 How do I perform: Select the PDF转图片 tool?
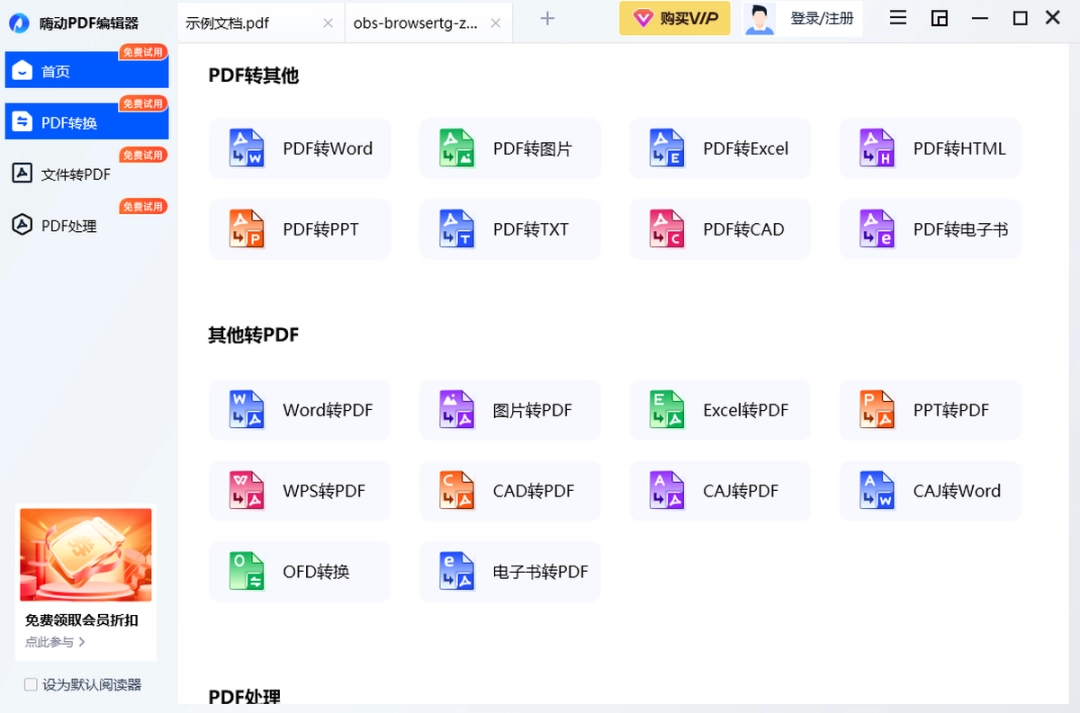(509, 148)
